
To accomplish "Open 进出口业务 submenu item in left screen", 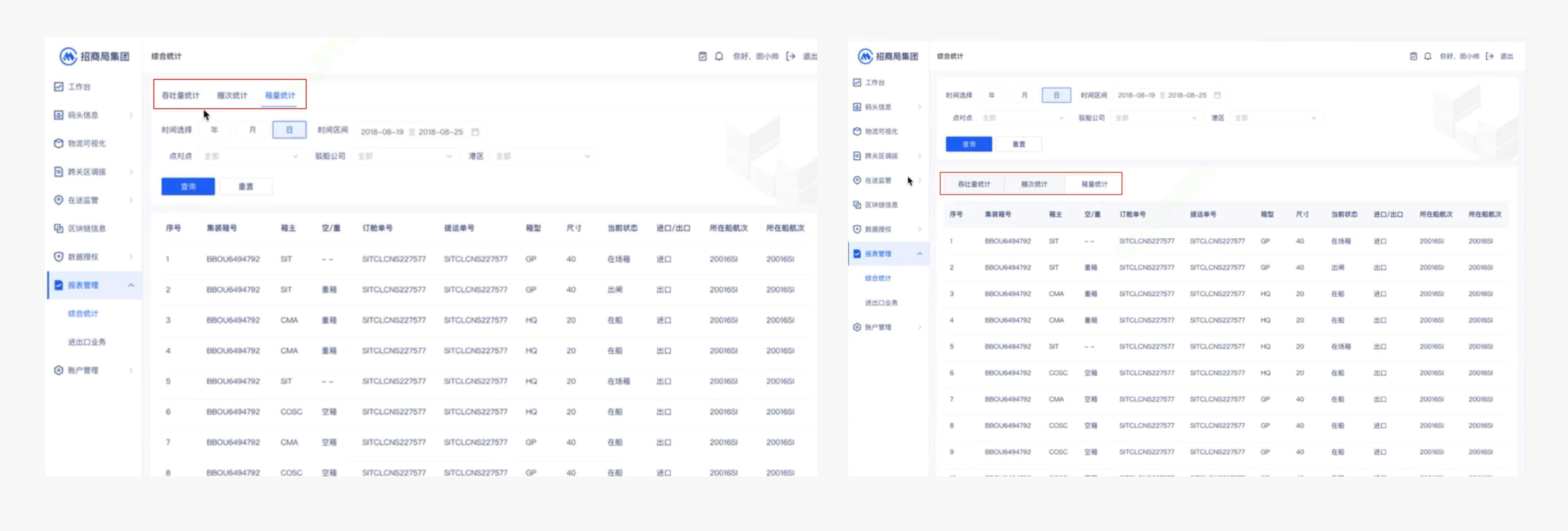I will pos(86,342).
